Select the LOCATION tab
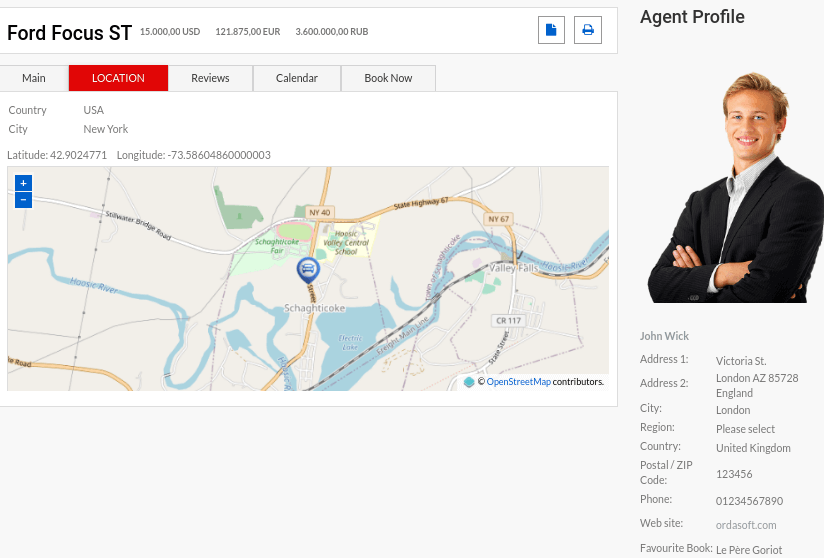Viewport: 824px width, 558px height. click(x=118, y=78)
